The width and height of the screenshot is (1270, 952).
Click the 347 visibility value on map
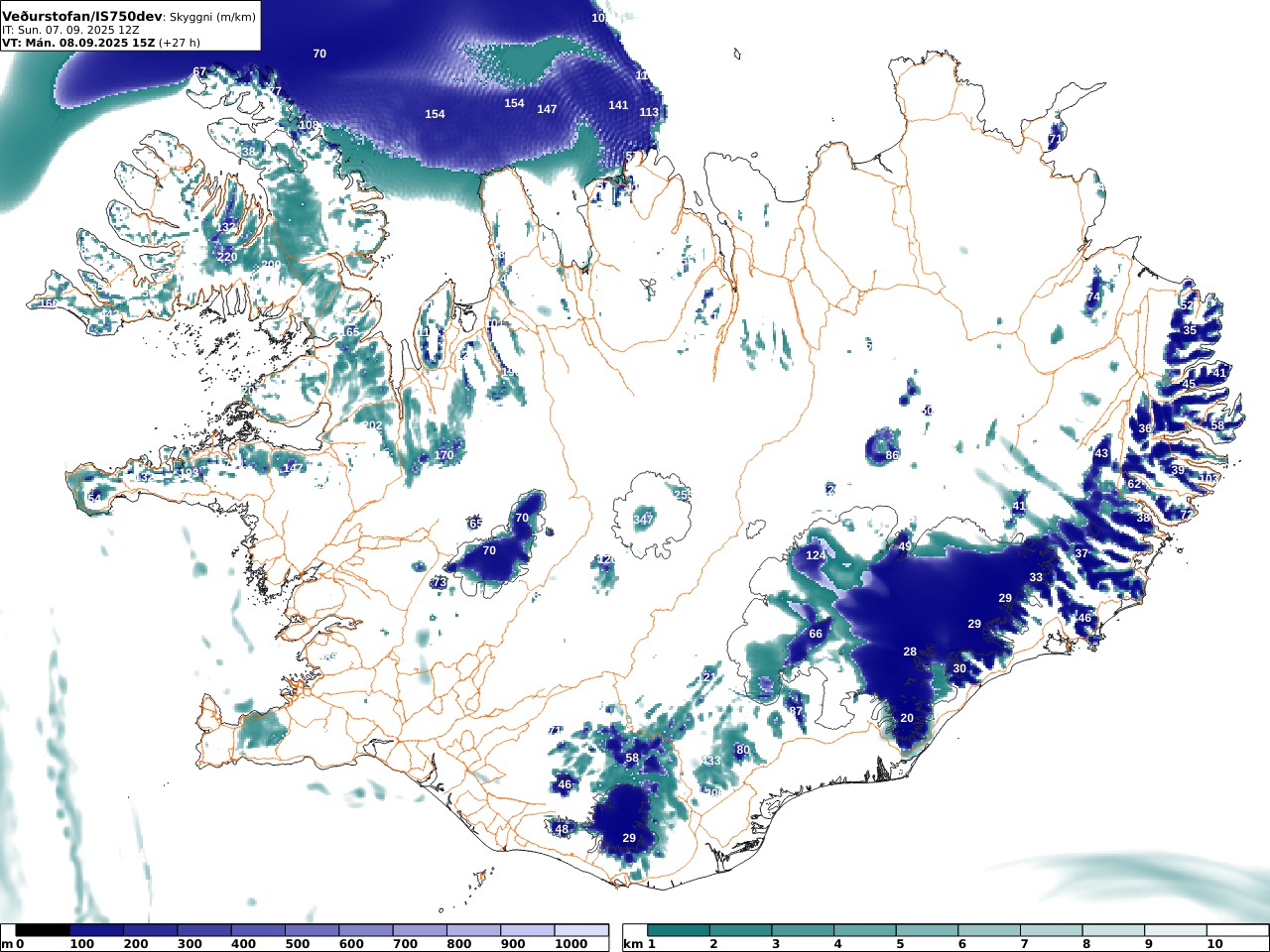pyautogui.click(x=643, y=520)
